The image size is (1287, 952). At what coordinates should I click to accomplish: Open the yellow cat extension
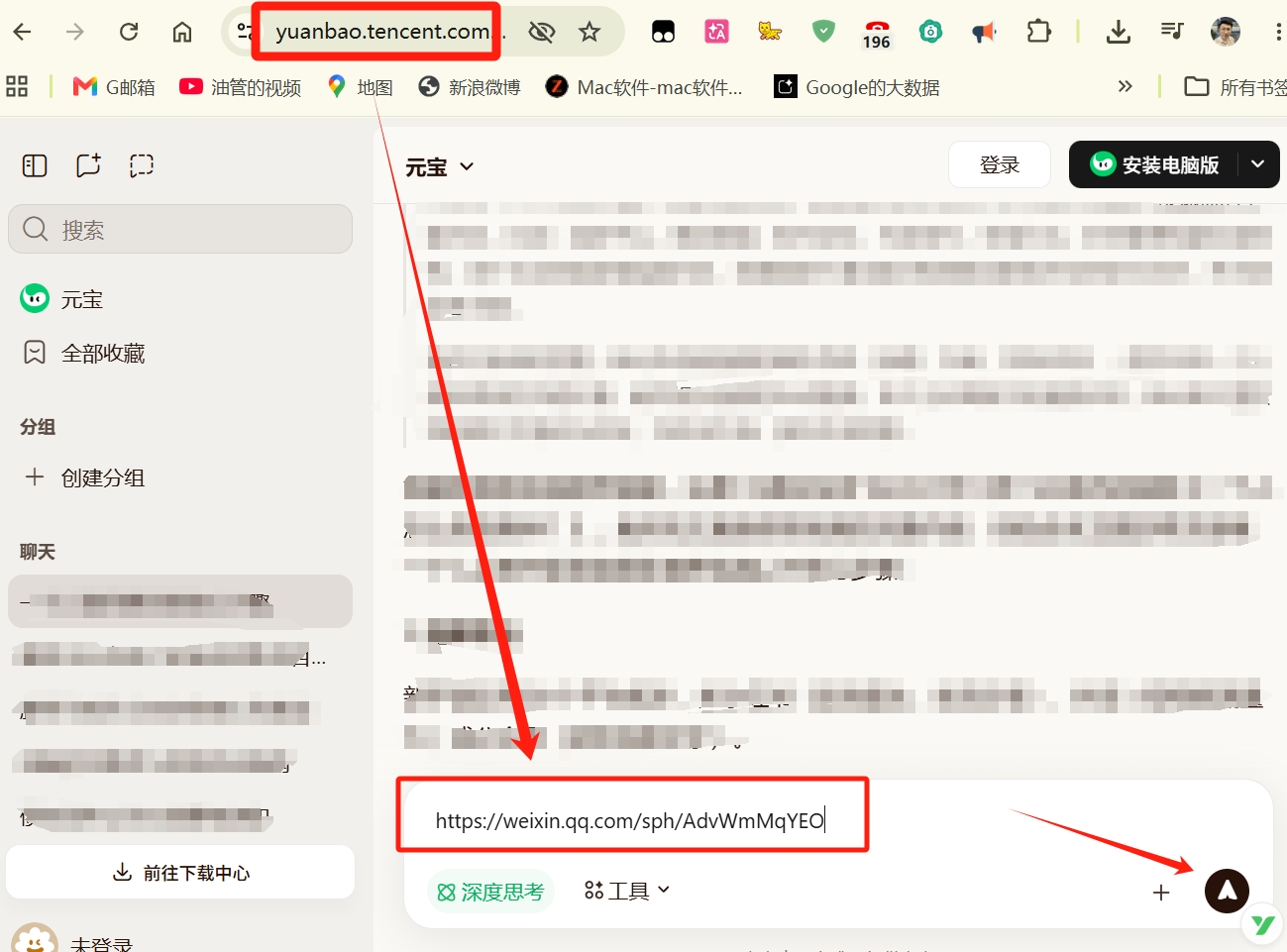pos(770,32)
